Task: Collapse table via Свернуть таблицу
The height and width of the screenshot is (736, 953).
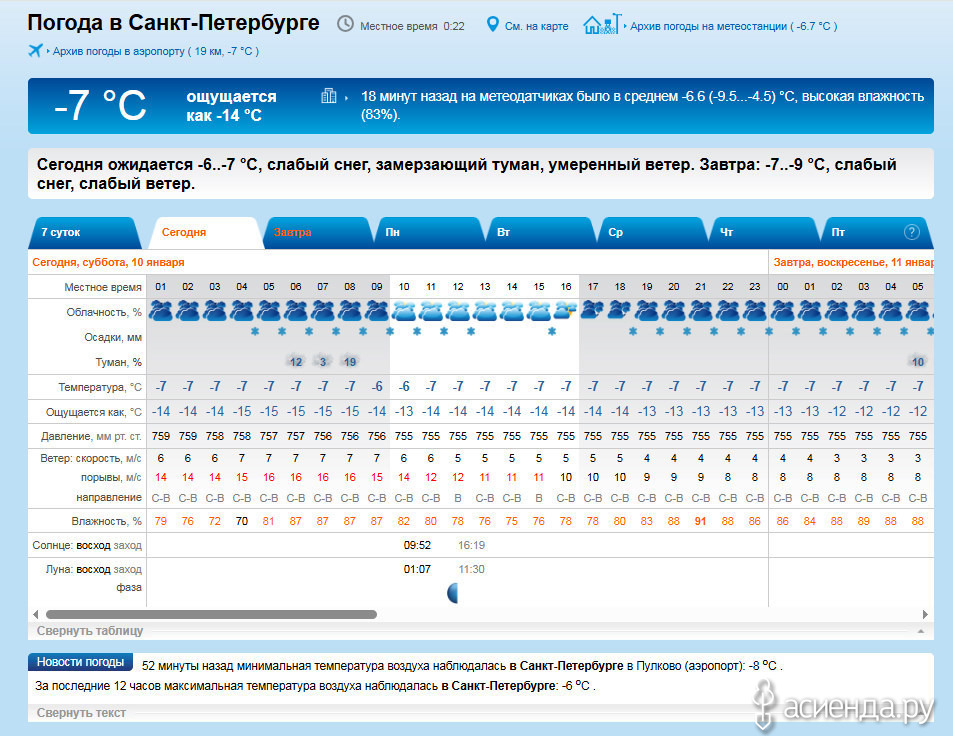Action: pos(90,631)
